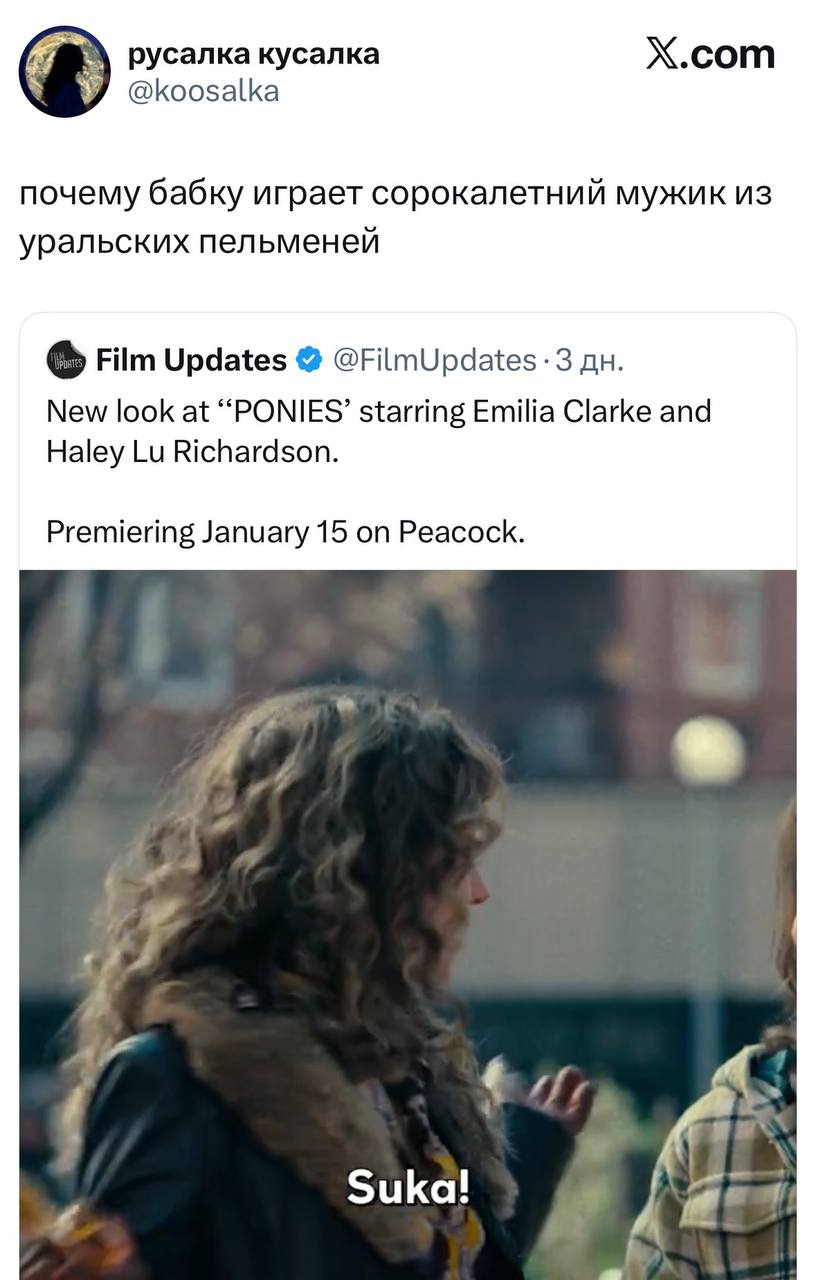The height and width of the screenshot is (1280, 816).
Task: Click Haley Lu Richardson text line
Action: [193, 452]
